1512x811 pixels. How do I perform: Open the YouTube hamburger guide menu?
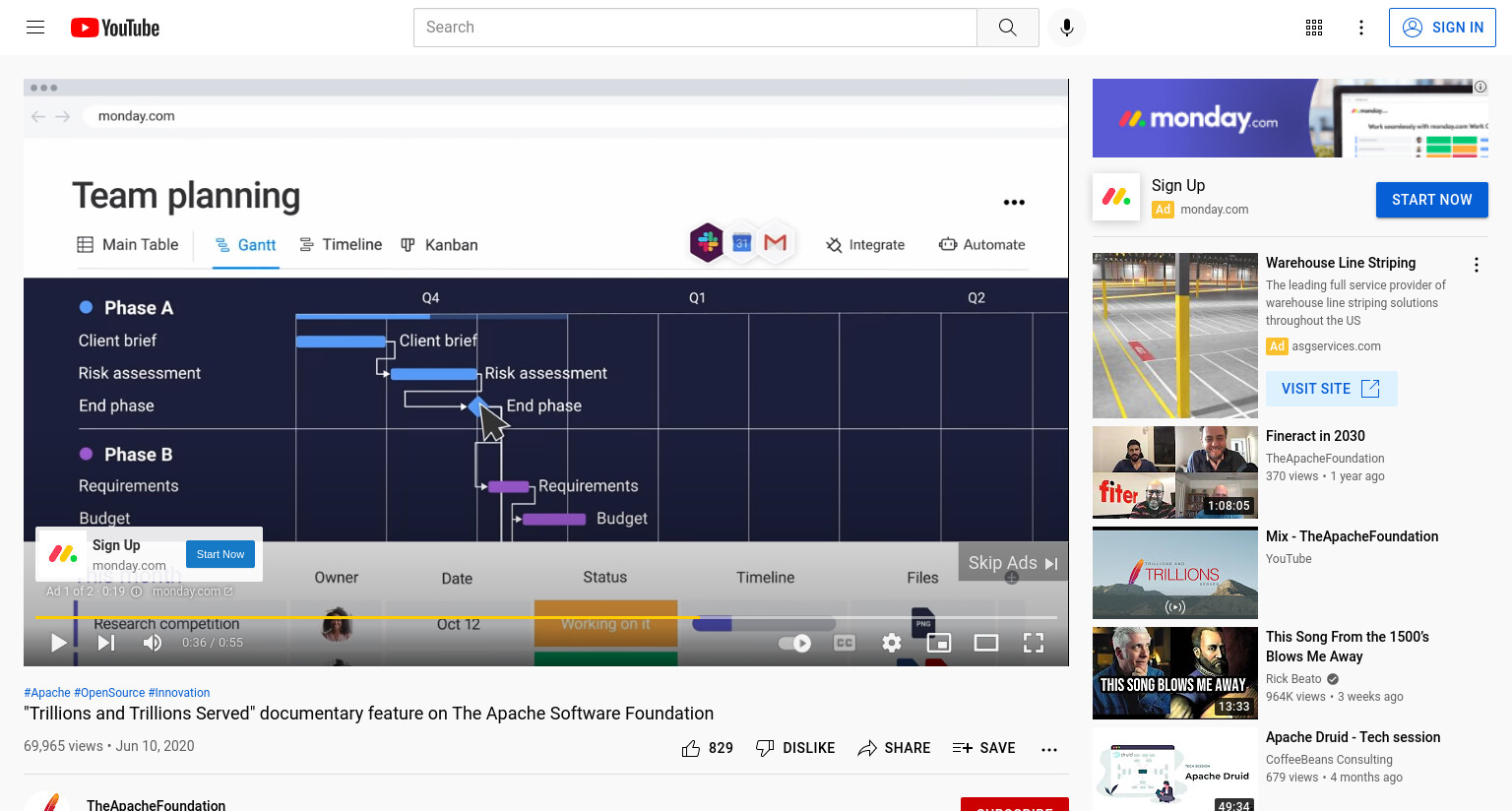(x=35, y=28)
